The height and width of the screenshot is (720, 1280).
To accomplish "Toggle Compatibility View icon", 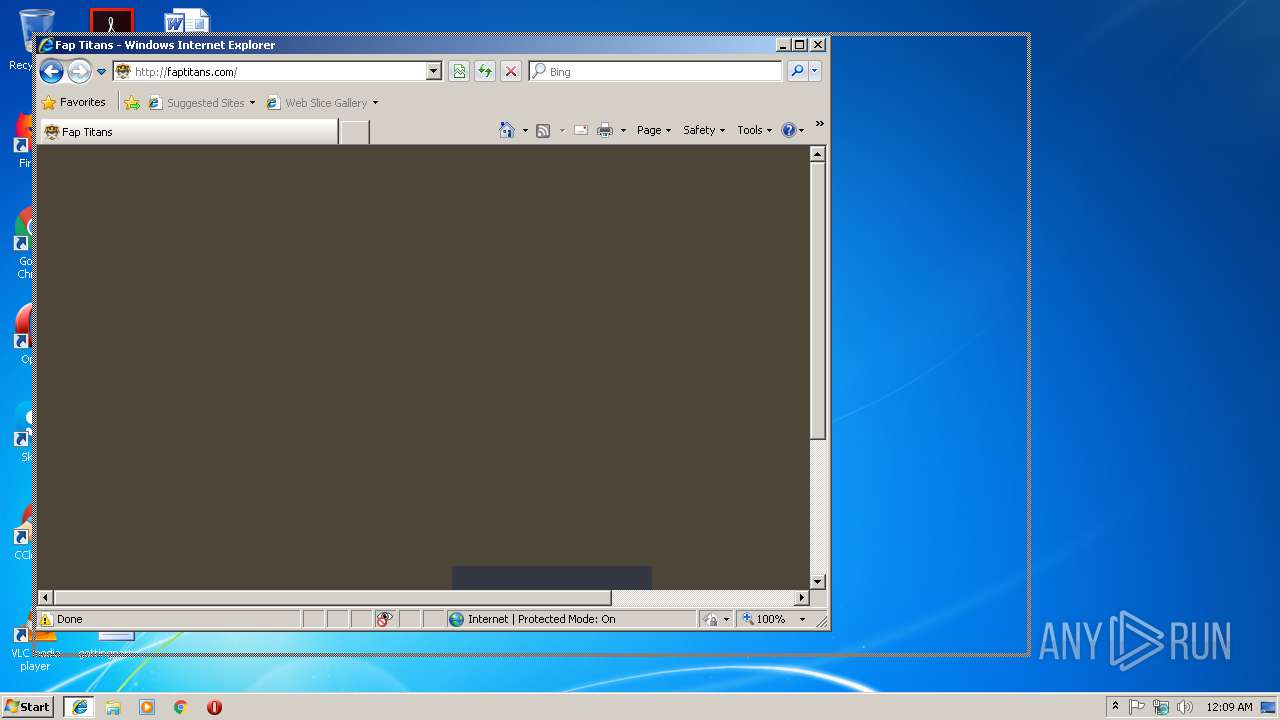I will 459,71.
